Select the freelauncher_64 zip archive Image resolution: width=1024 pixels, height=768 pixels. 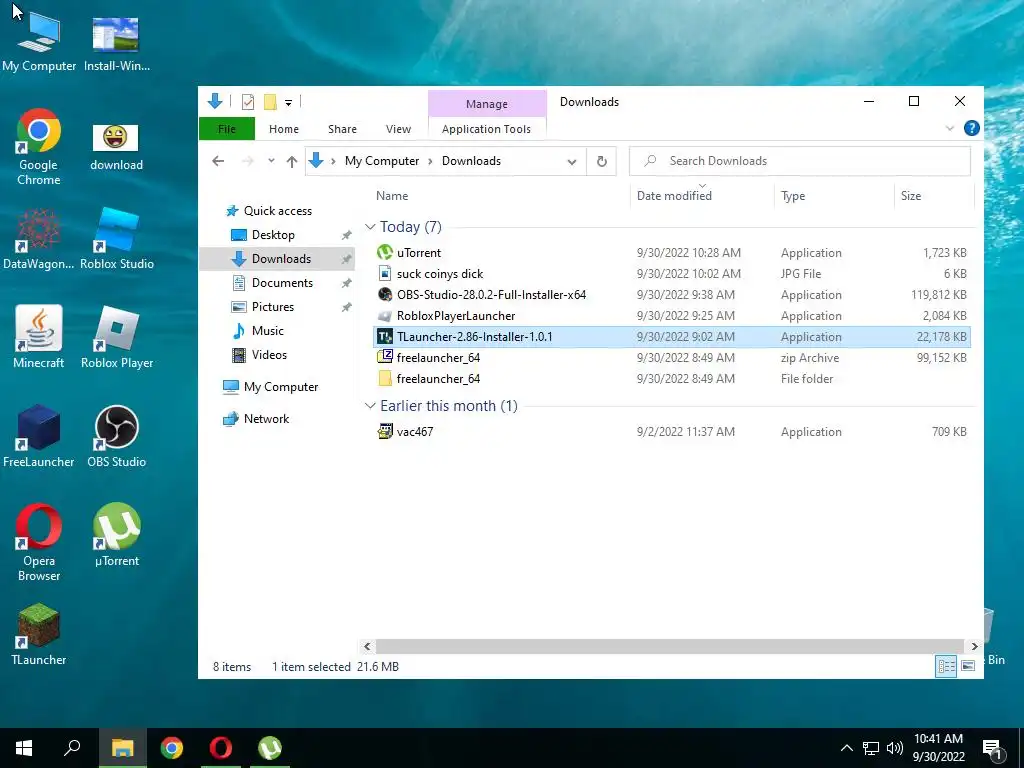[672, 357]
